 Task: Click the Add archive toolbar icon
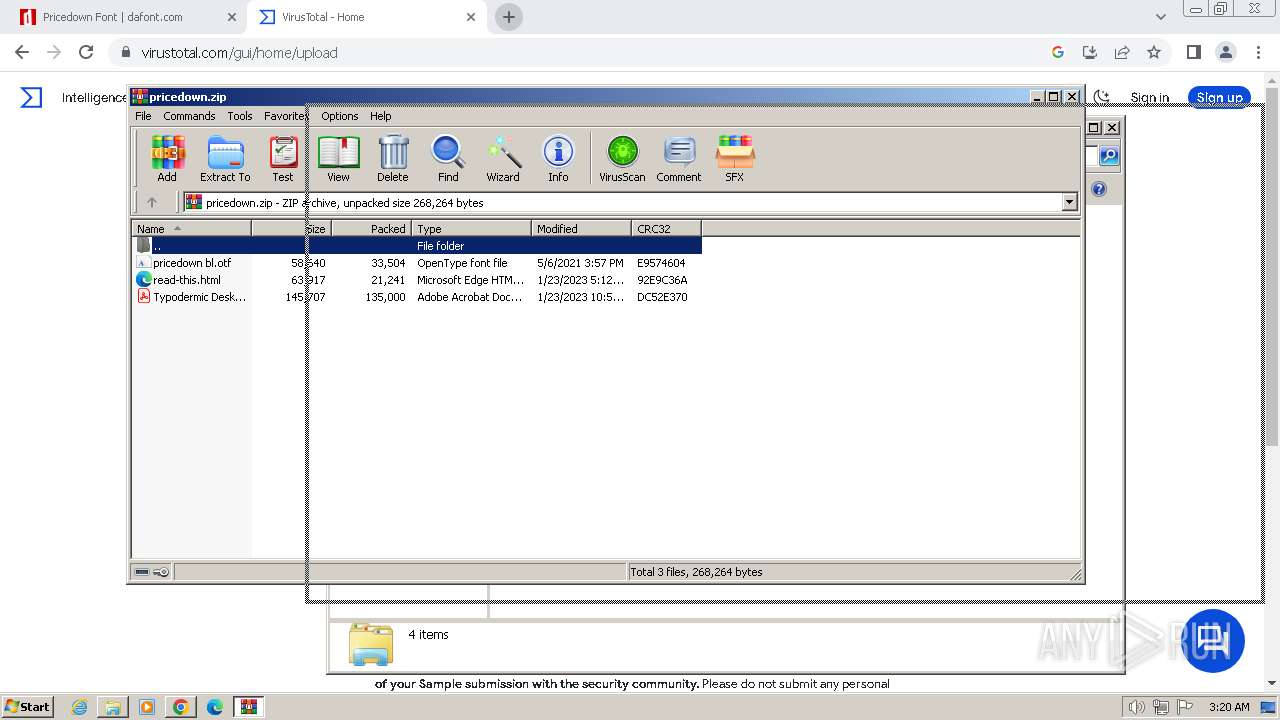pos(167,159)
